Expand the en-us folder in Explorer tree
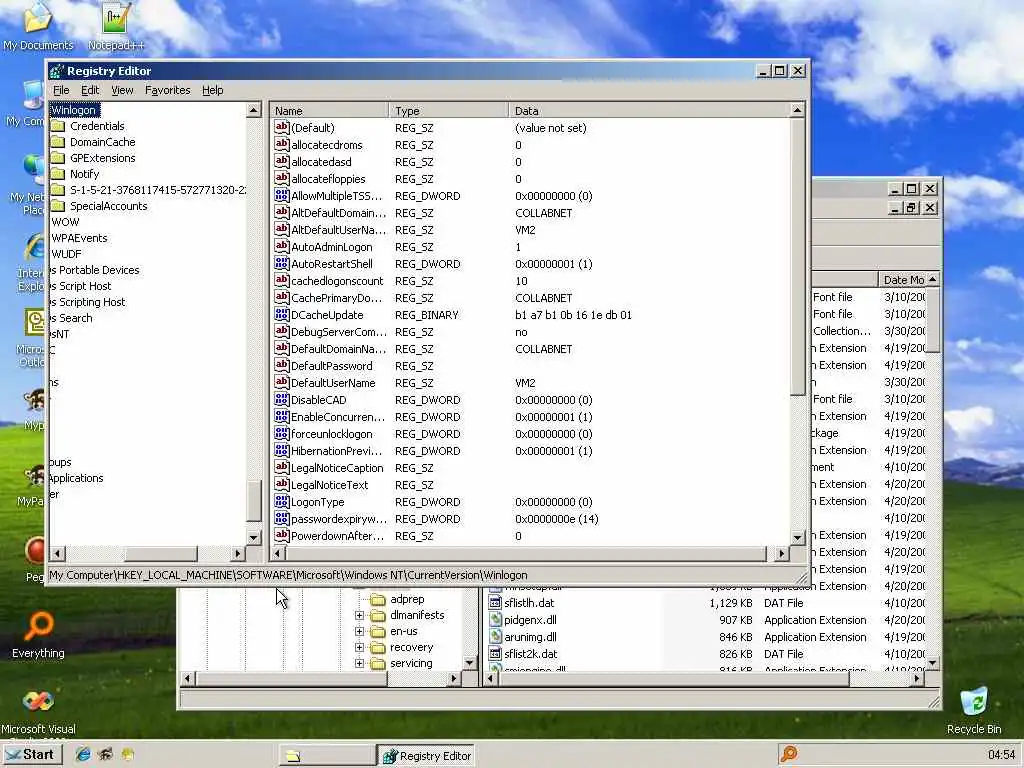 click(x=359, y=632)
